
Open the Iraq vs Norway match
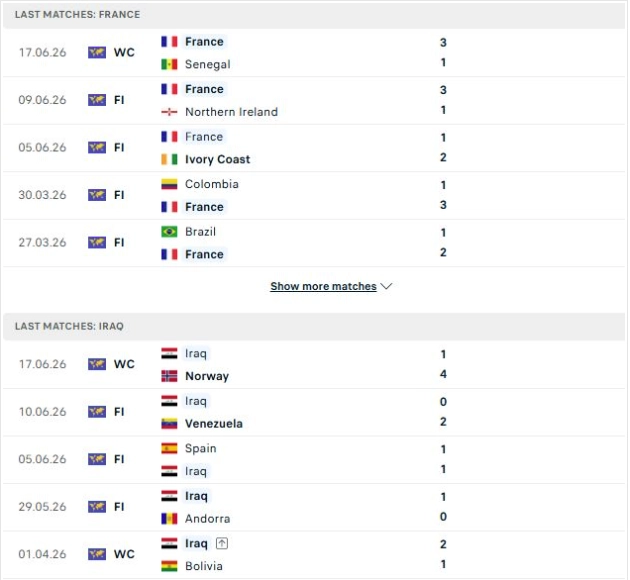[x=314, y=365]
